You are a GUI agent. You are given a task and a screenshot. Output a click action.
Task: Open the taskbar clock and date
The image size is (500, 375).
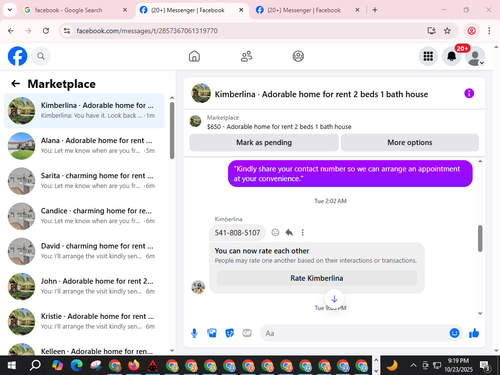pos(458,365)
